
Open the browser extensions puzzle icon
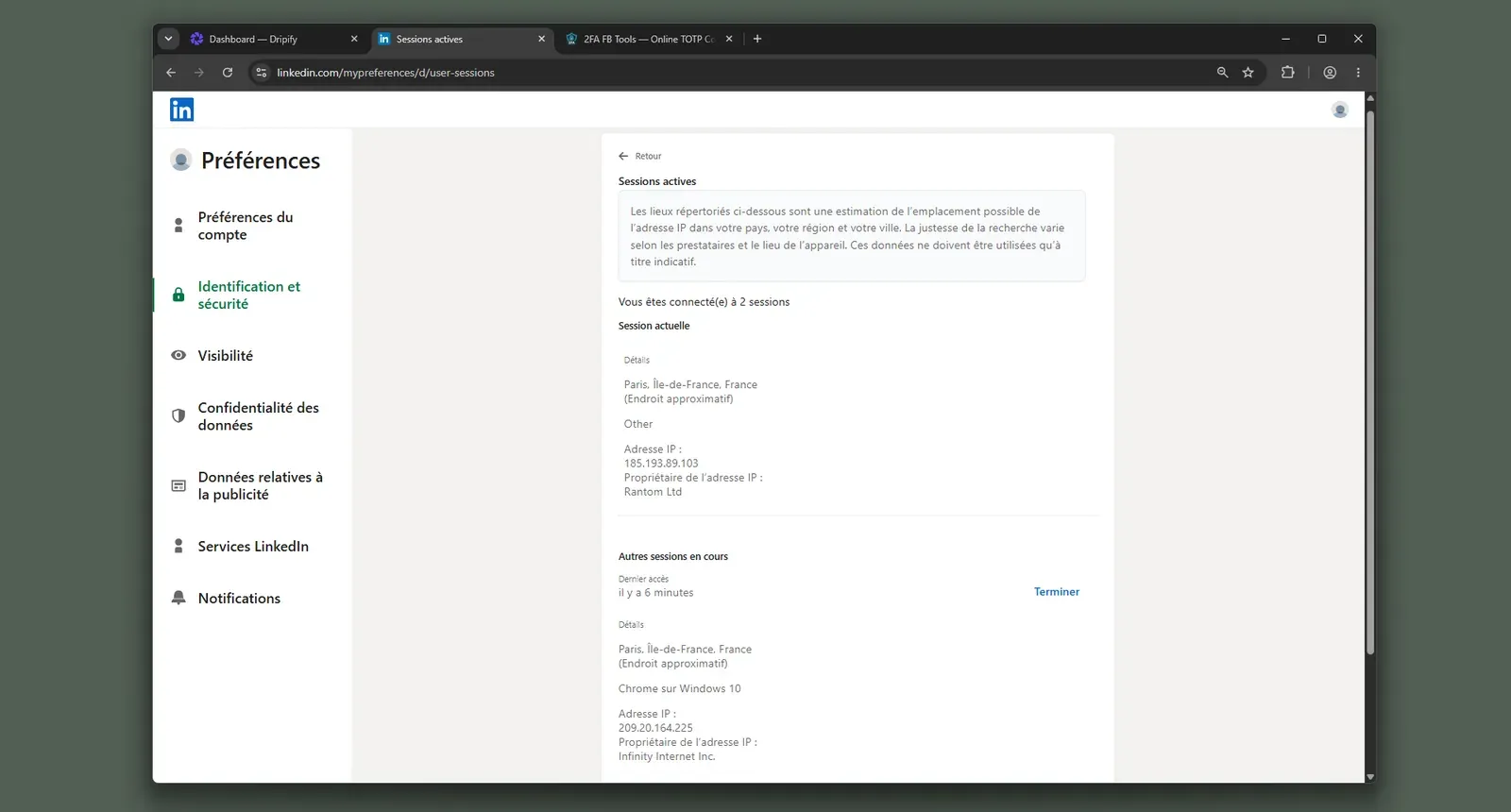click(x=1287, y=73)
